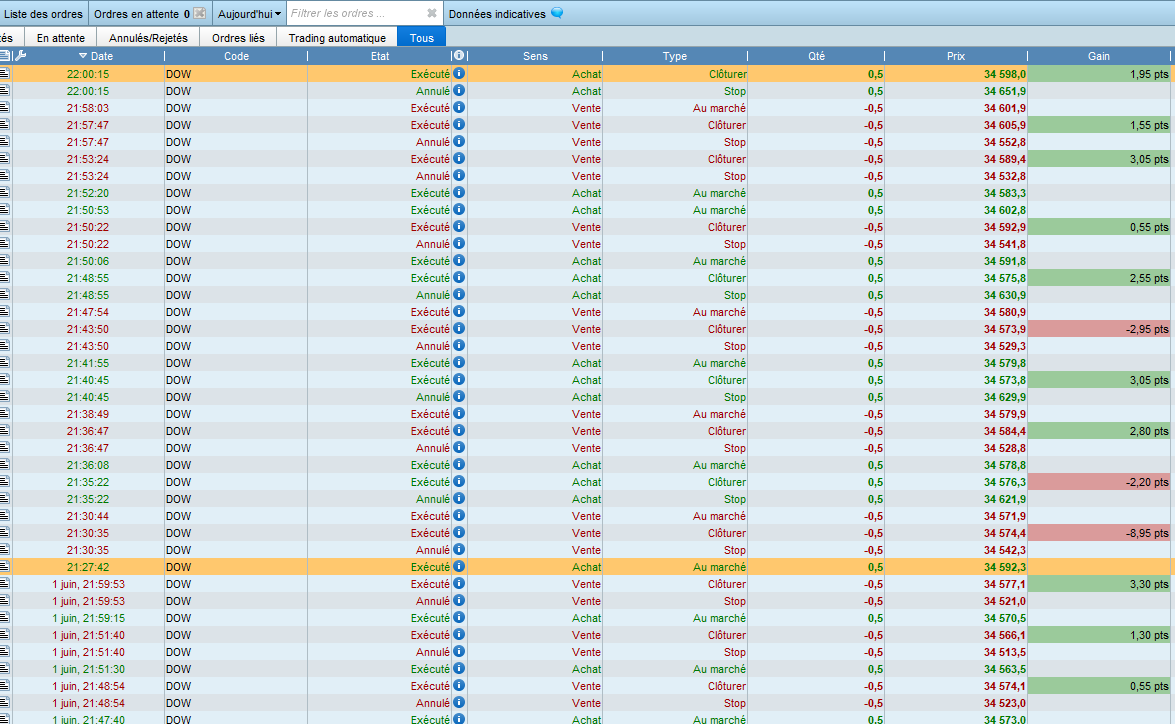The image size is (1175, 724).
Task: Click the price 34 592,3 in highlighted row
Action: click(x=955, y=567)
